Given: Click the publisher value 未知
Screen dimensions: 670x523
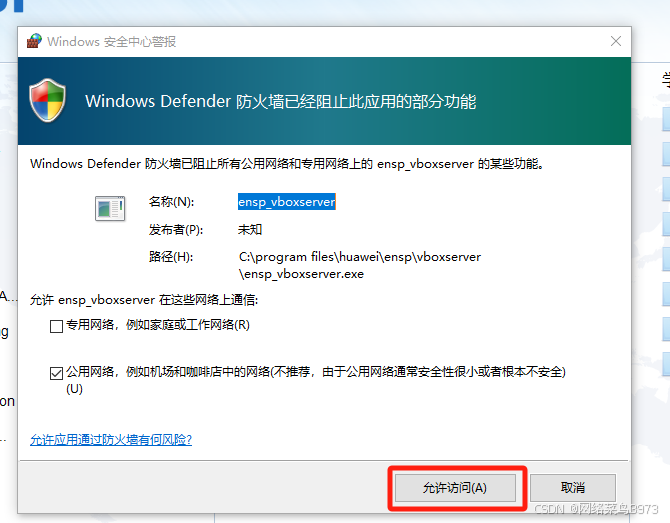Looking at the screenshot, I should click(x=250, y=230).
